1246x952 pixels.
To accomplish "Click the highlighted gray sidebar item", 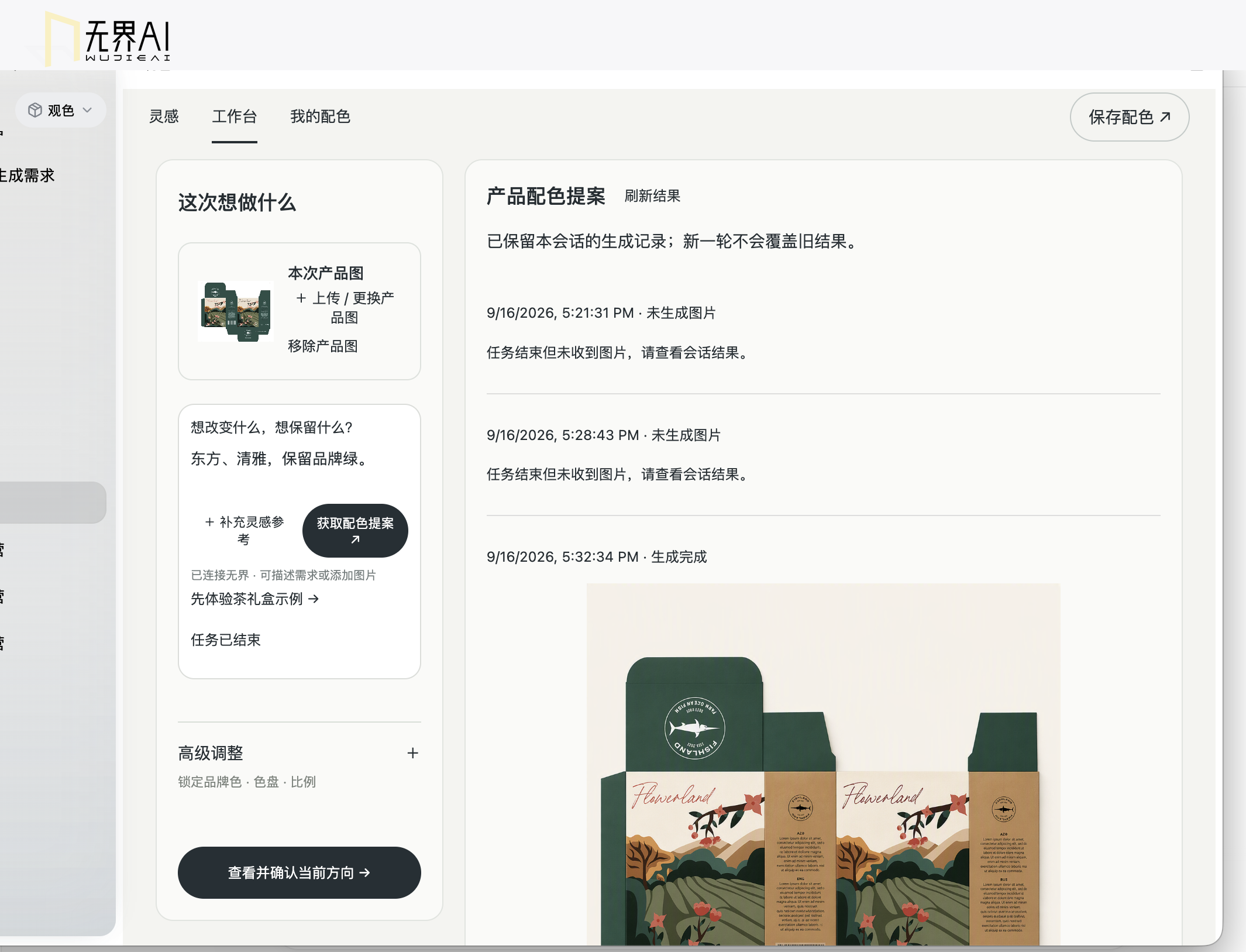I will (53, 502).
